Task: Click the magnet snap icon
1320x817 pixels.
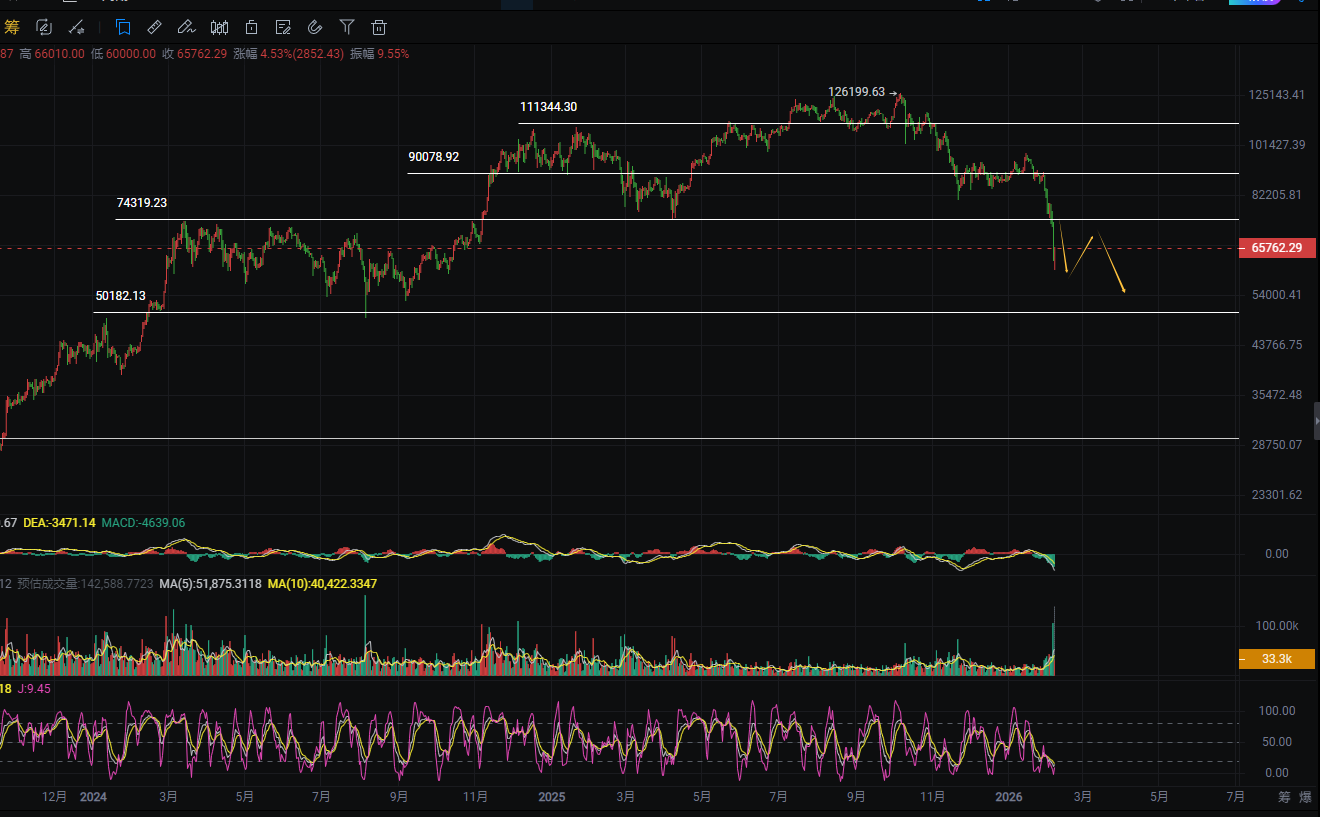Action: 315,27
